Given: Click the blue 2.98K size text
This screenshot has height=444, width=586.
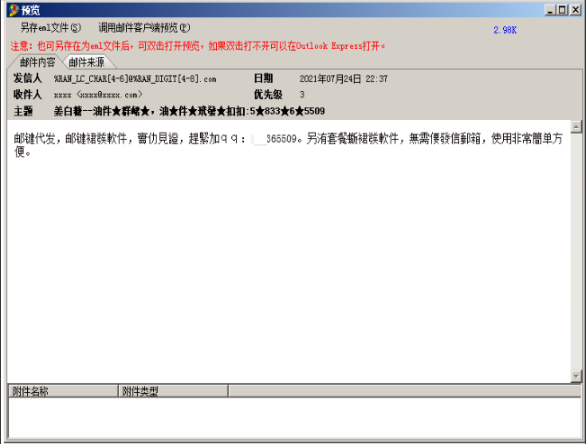Looking at the screenshot, I should click(x=505, y=30).
